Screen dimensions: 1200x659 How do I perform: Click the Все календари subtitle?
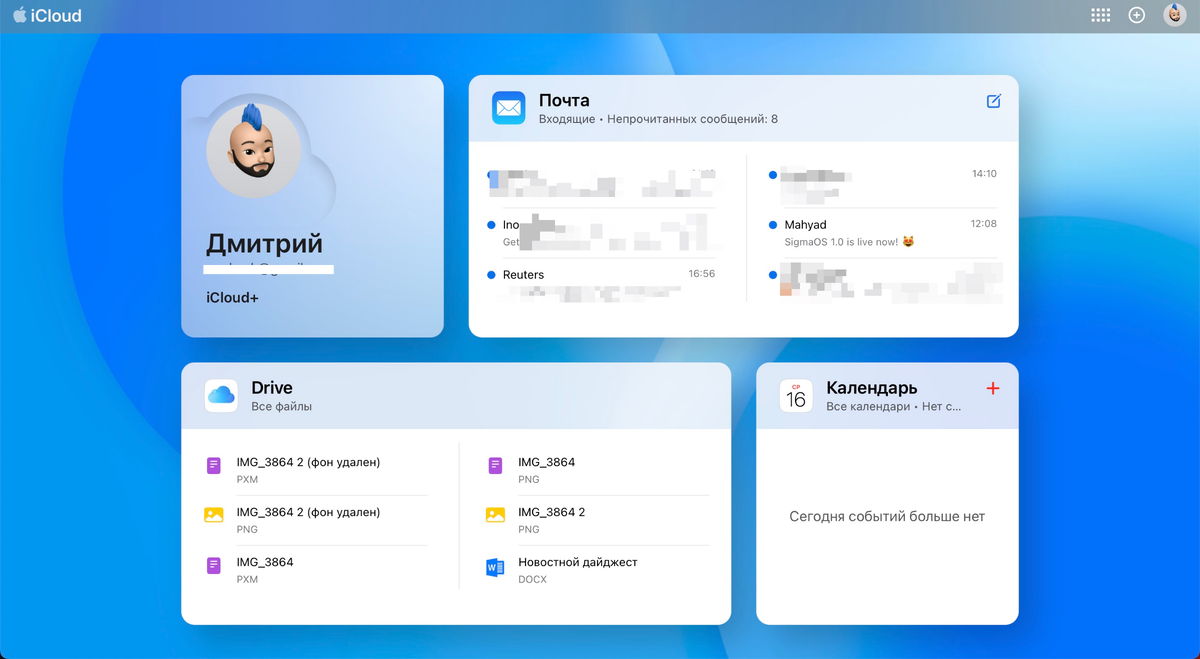pyautogui.click(x=894, y=407)
